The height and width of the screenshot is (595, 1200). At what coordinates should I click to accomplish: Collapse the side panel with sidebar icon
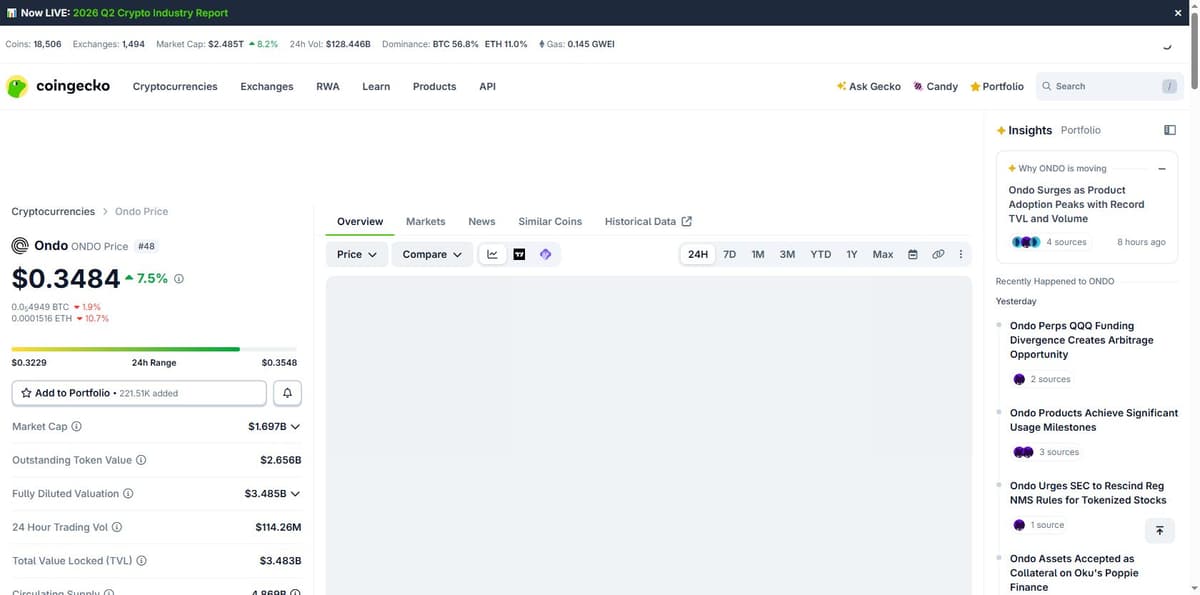(1170, 130)
